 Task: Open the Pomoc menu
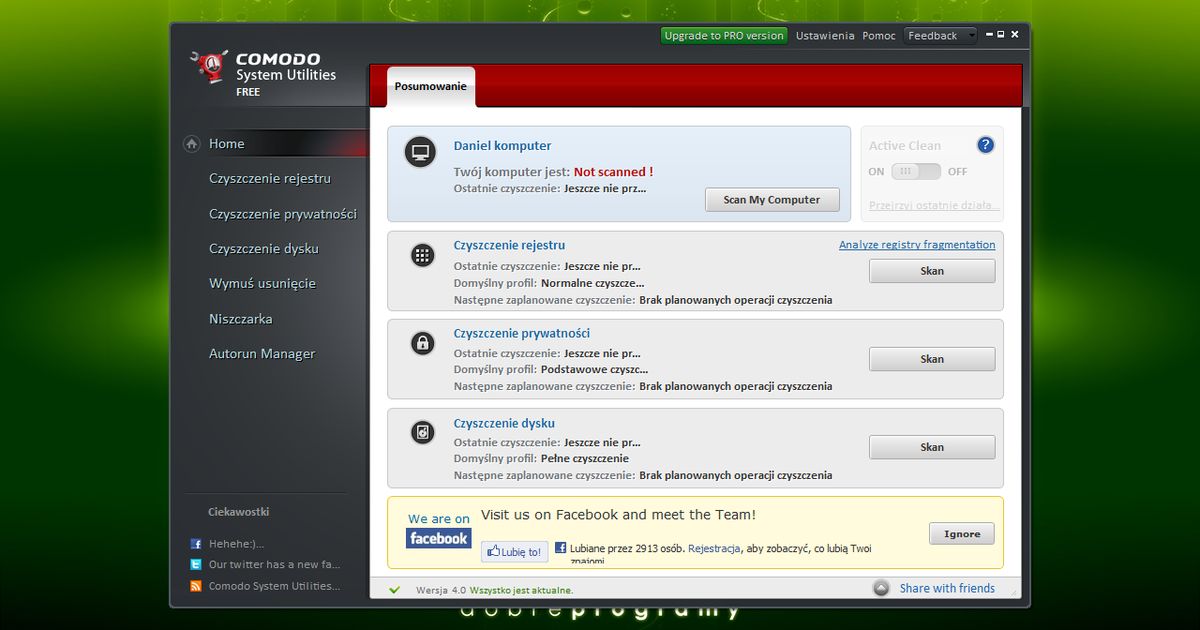click(878, 35)
